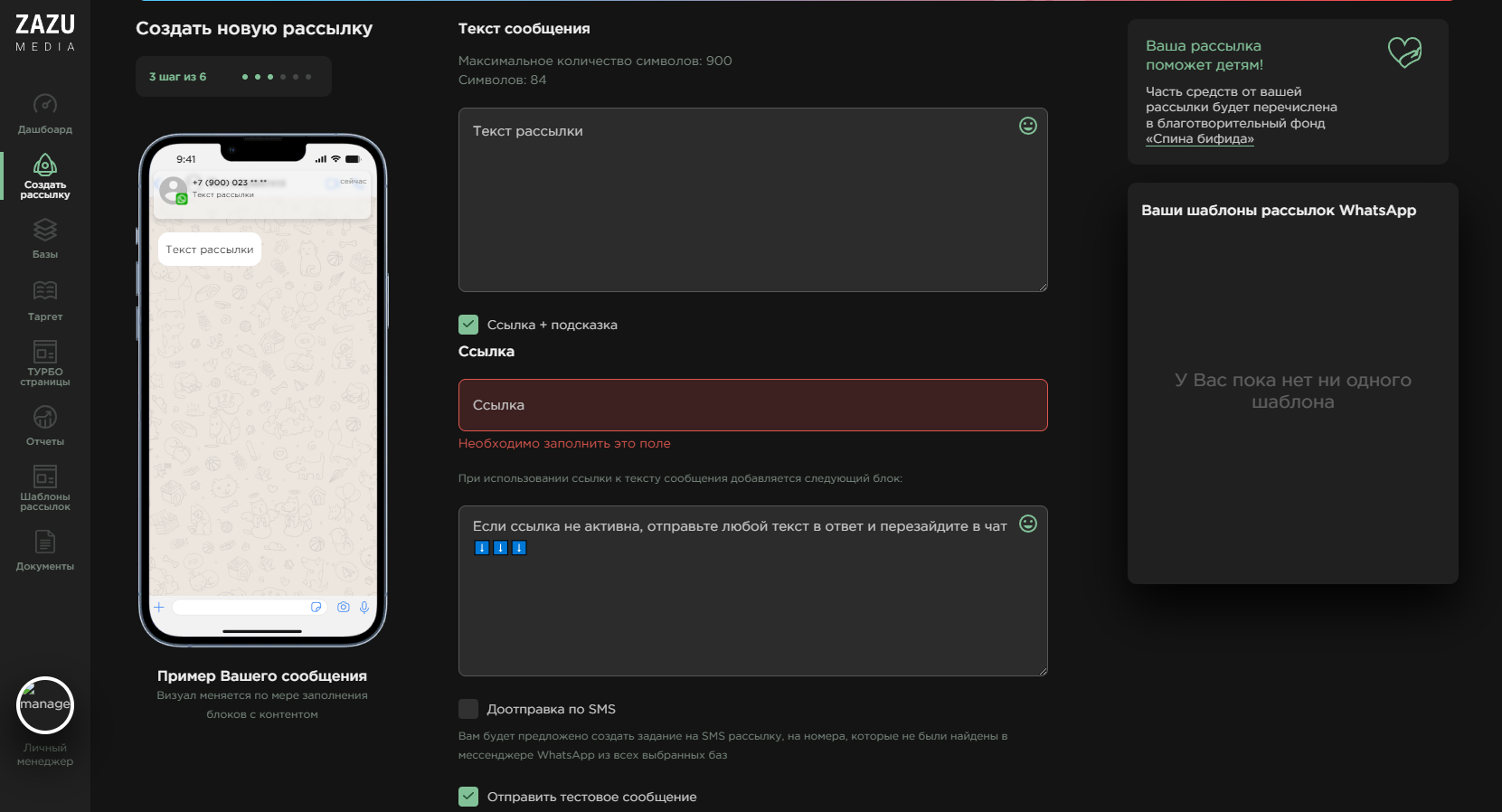Uncheck Отправить тестовое сообщение checkbox
This screenshot has width=1502, height=812.
click(468, 797)
